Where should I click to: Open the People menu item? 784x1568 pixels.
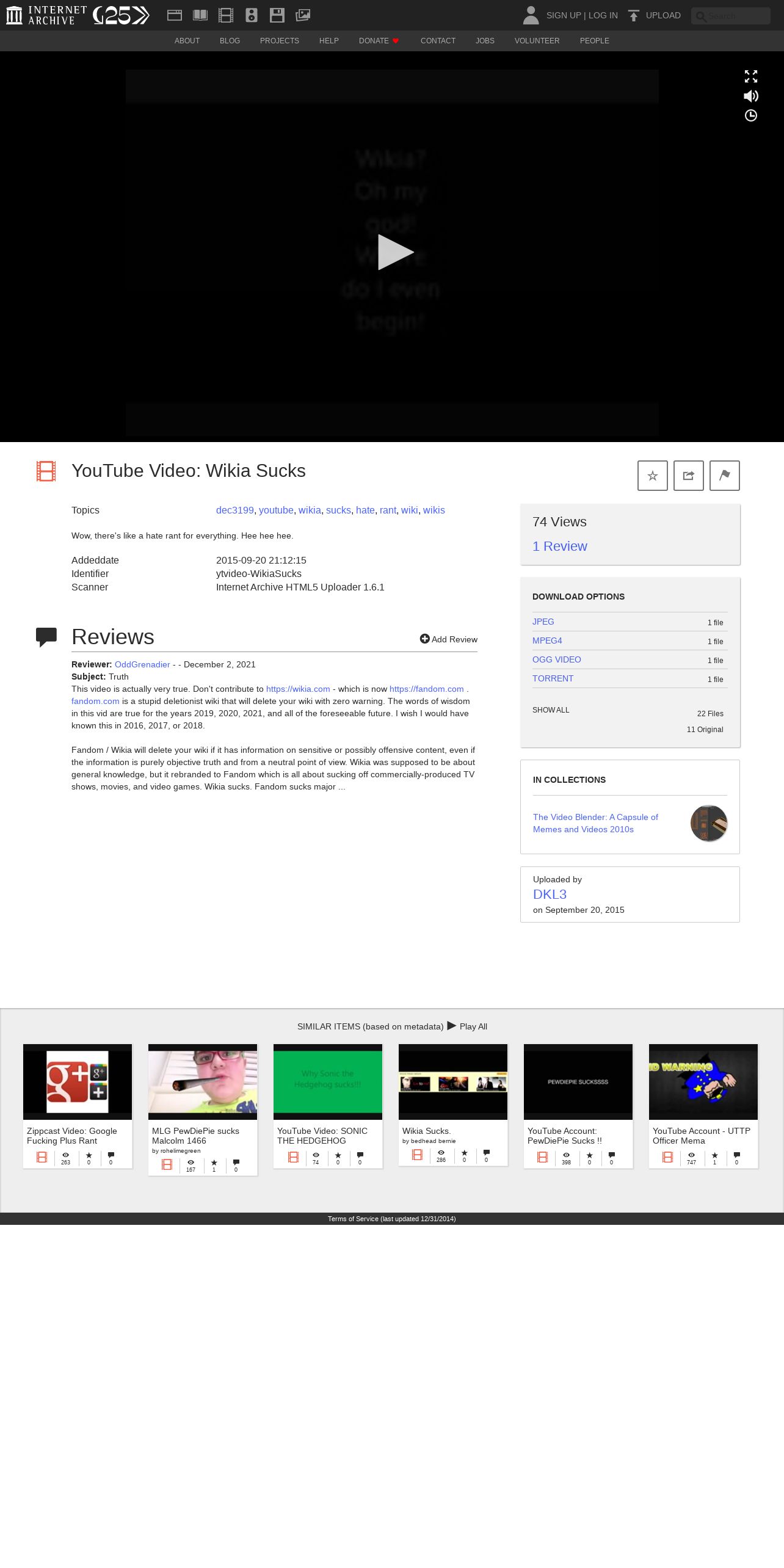(595, 41)
